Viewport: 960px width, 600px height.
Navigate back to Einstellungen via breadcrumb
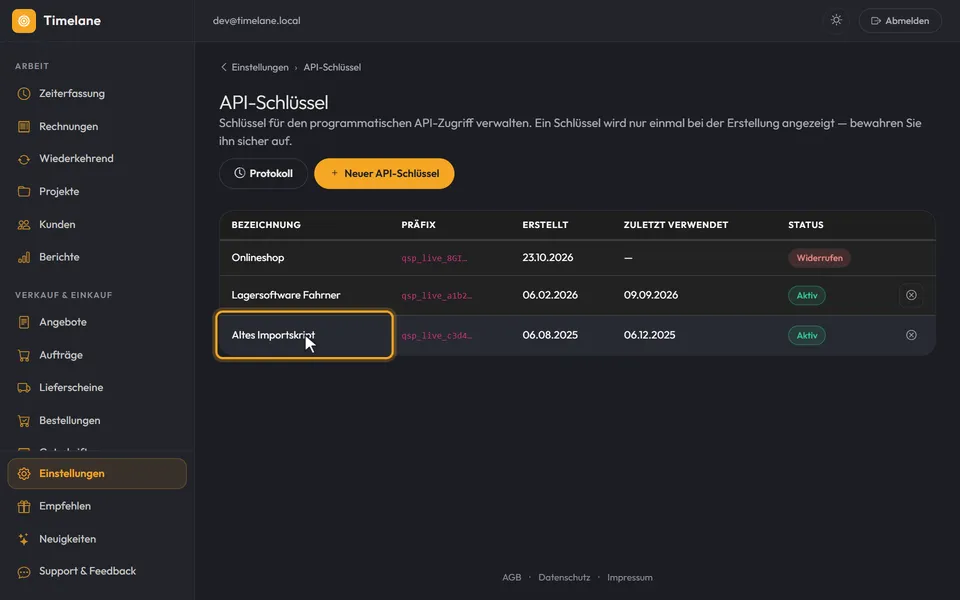pos(260,67)
